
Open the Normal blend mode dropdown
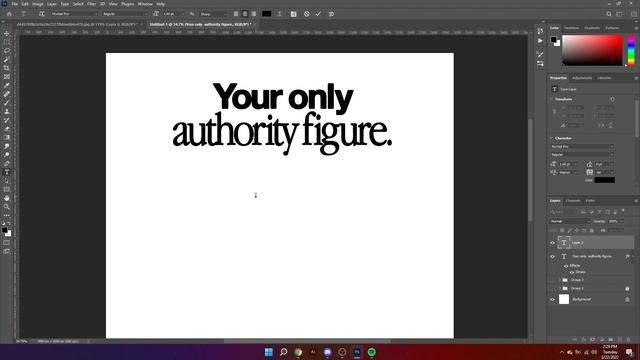click(x=570, y=221)
